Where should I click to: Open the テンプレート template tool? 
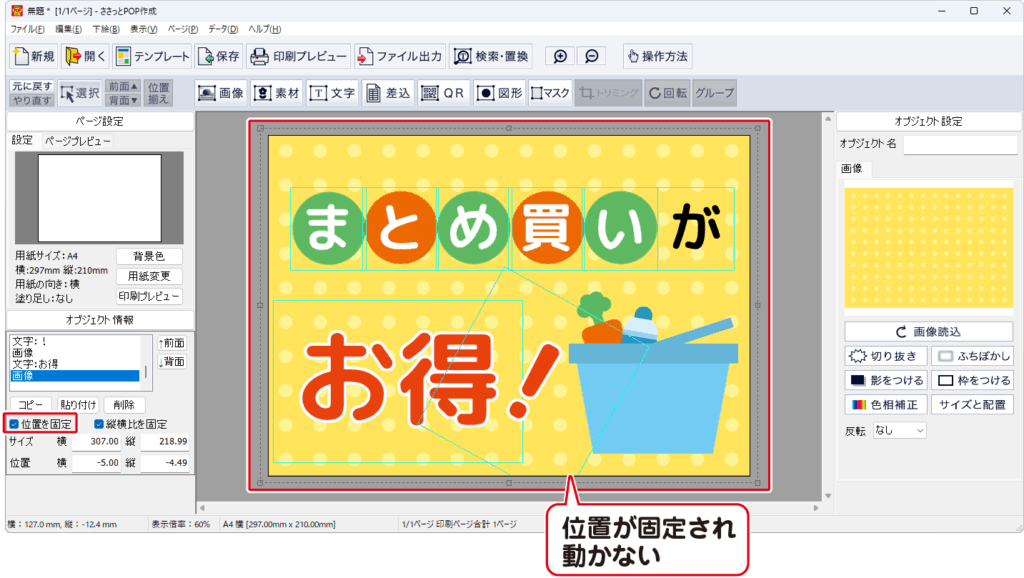click(x=150, y=56)
